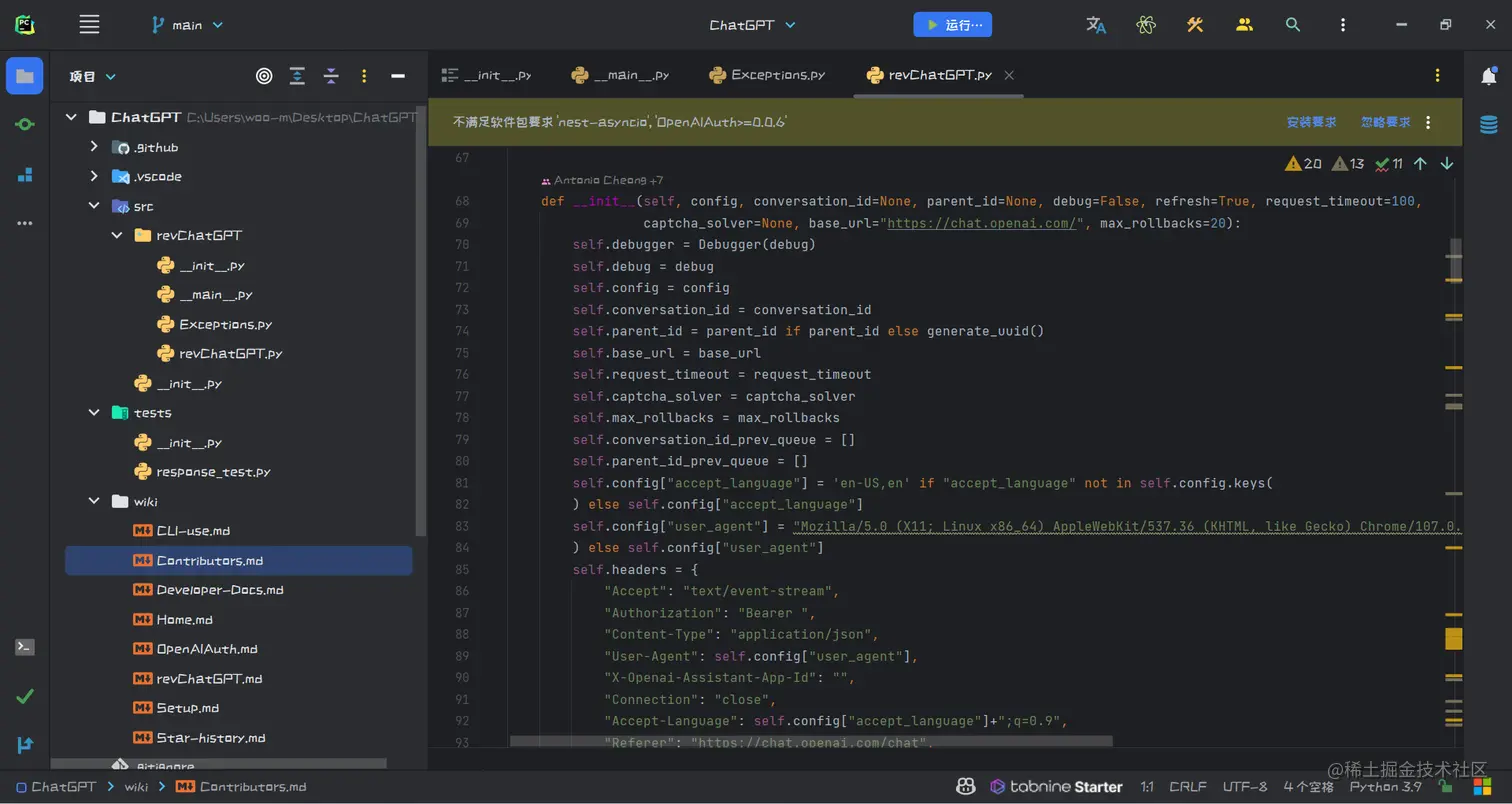The width and height of the screenshot is (1512, 804).
Task: Expand the .github folder
Action: click(94, 147)
